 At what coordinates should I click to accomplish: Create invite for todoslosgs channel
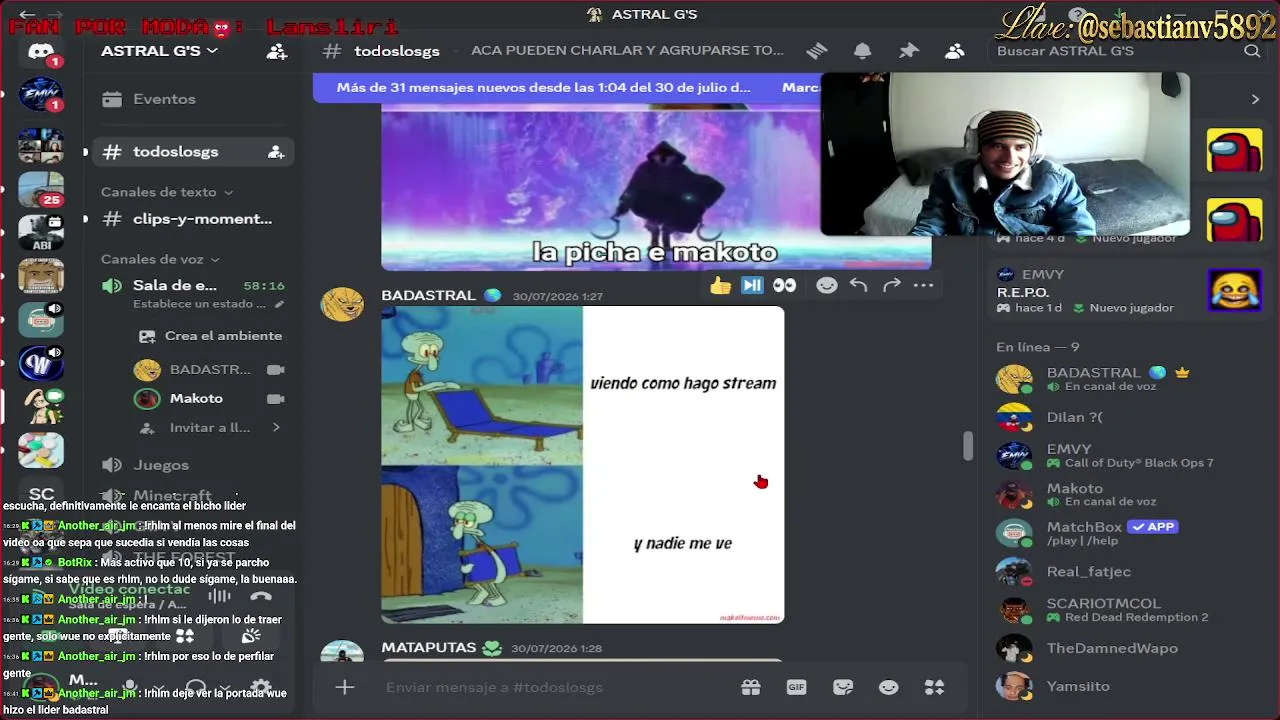(x=276, y=152)
